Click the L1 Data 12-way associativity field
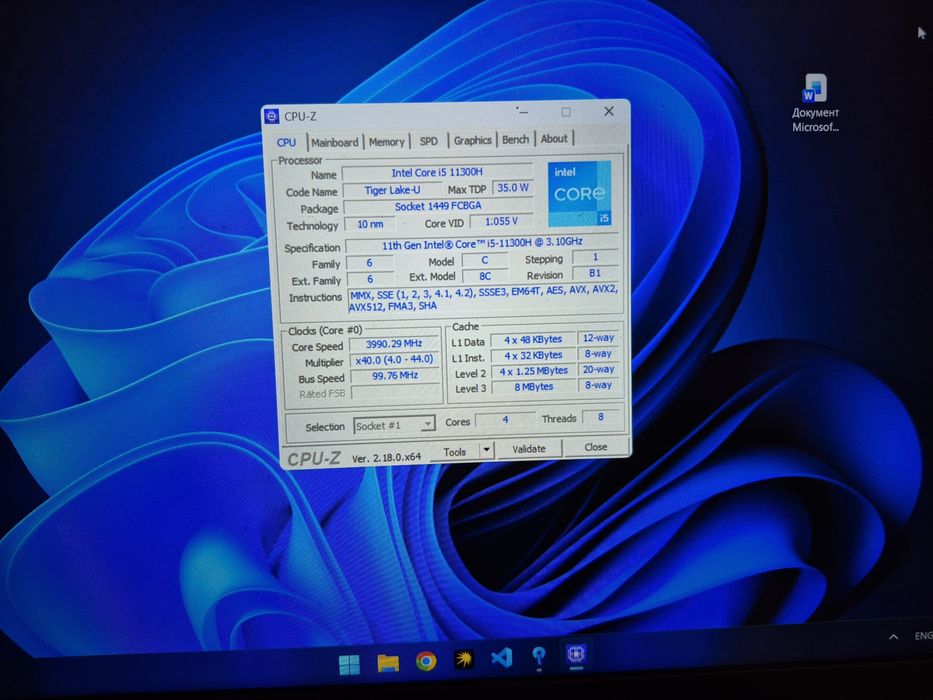 click(599, 338)
